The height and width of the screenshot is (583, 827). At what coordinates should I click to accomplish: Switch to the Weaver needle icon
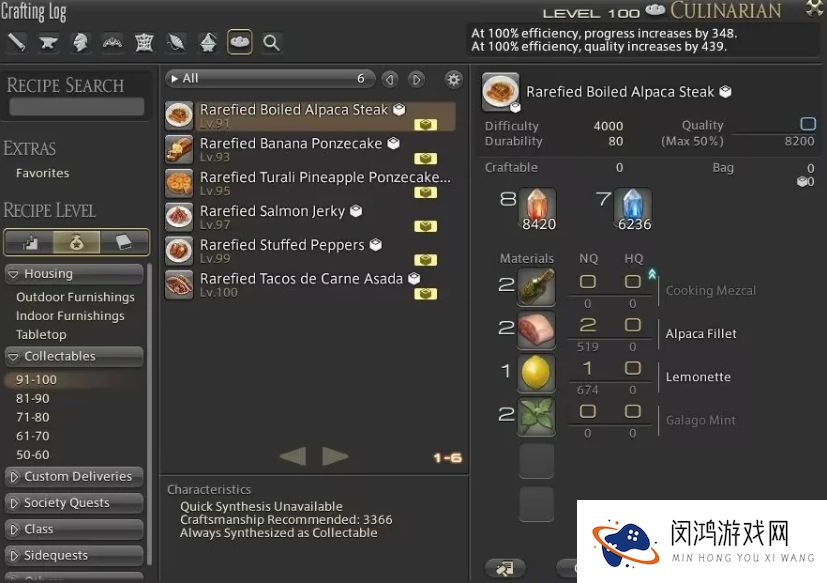click(x=176, y=42)
